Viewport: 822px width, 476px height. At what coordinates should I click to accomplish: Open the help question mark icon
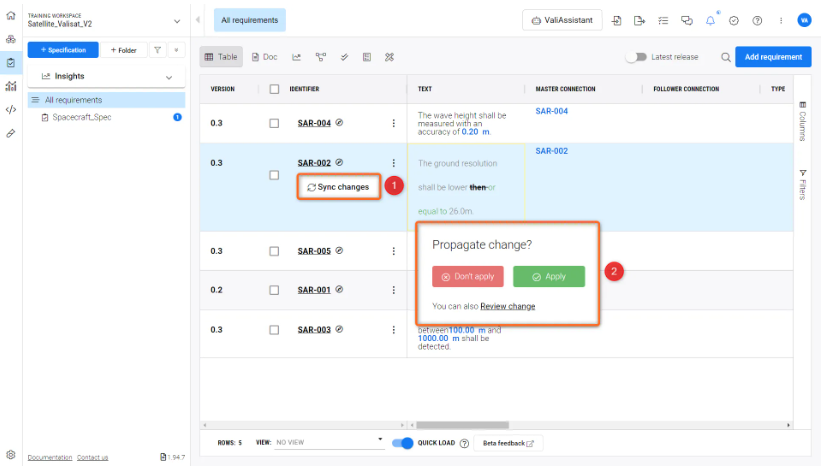(x=757, y=20)
